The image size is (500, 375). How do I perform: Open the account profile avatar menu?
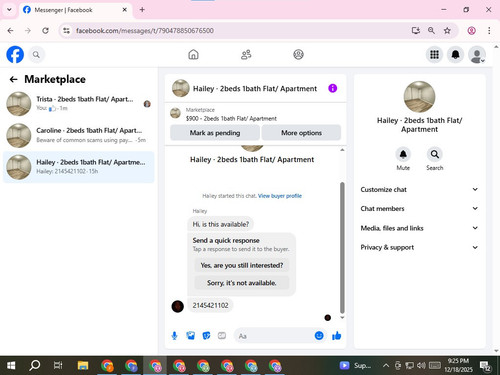(477, 54)
